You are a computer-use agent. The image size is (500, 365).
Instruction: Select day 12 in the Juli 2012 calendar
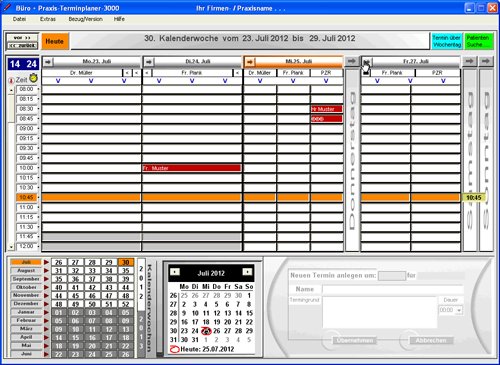(x=217, y=313)
